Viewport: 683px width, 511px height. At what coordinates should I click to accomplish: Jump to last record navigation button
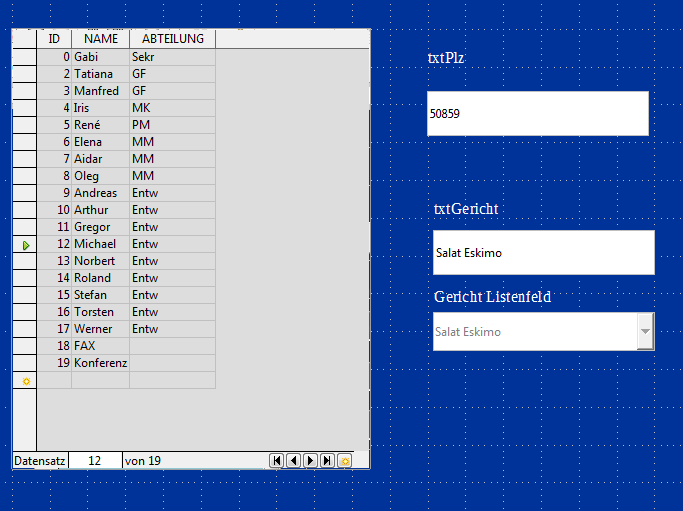[x=328, y=460]
